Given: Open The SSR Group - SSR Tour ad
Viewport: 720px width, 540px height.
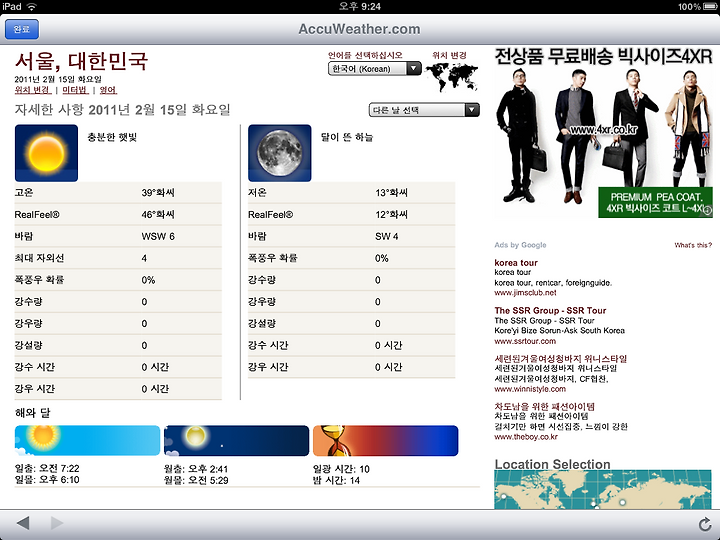Looking at the screenshot, I should coord(550,310).
